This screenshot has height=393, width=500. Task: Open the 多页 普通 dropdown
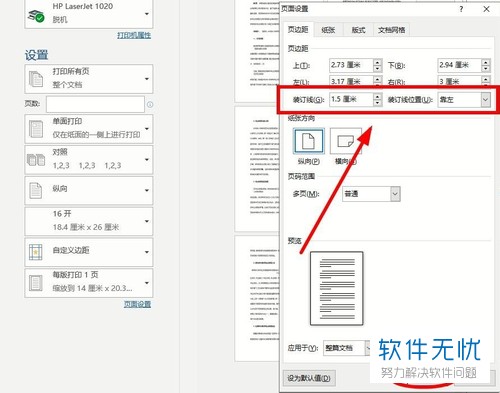371,194
